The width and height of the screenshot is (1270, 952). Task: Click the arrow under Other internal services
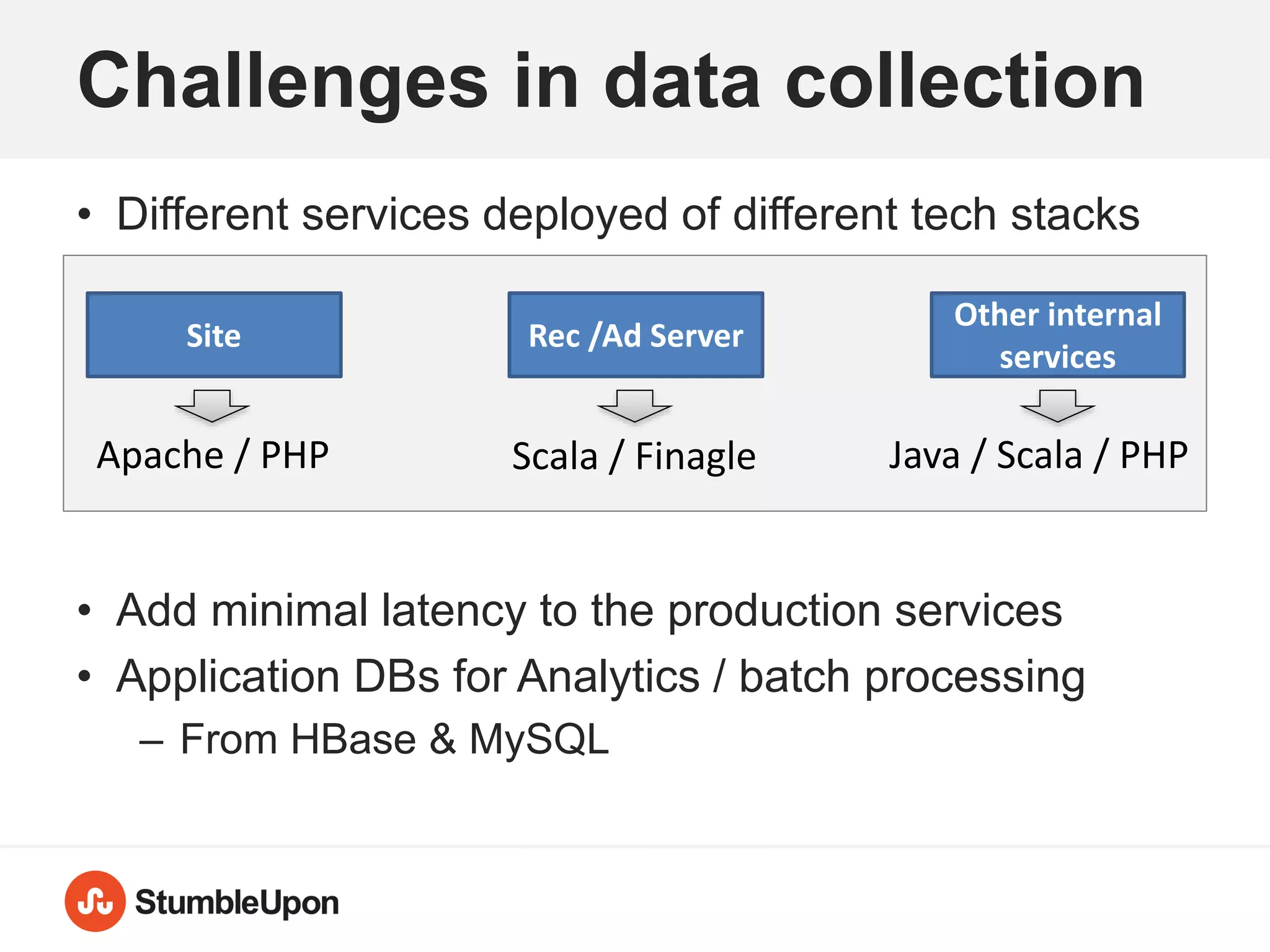[x=1057, y=407]
